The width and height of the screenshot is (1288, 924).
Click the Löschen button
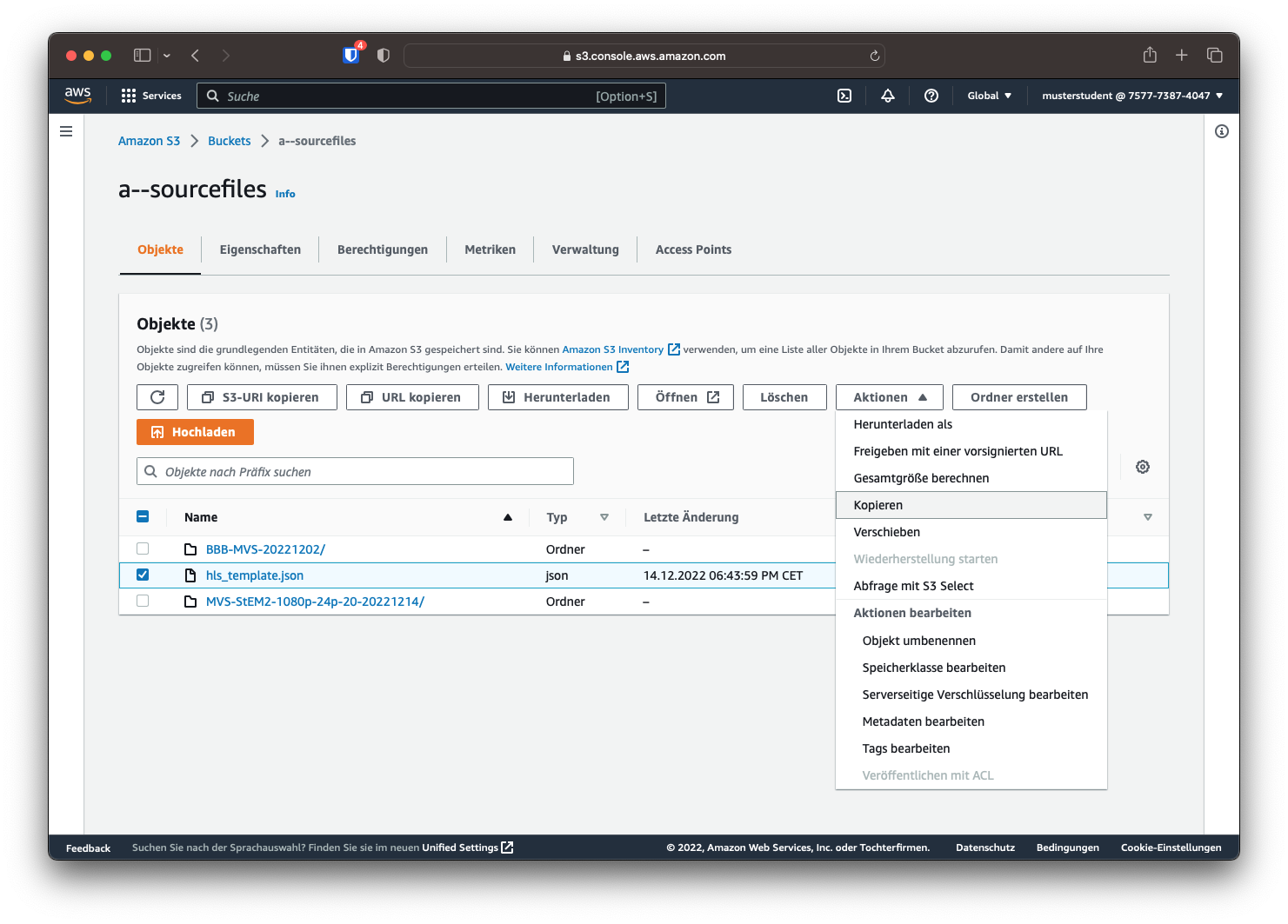[784, 397]
